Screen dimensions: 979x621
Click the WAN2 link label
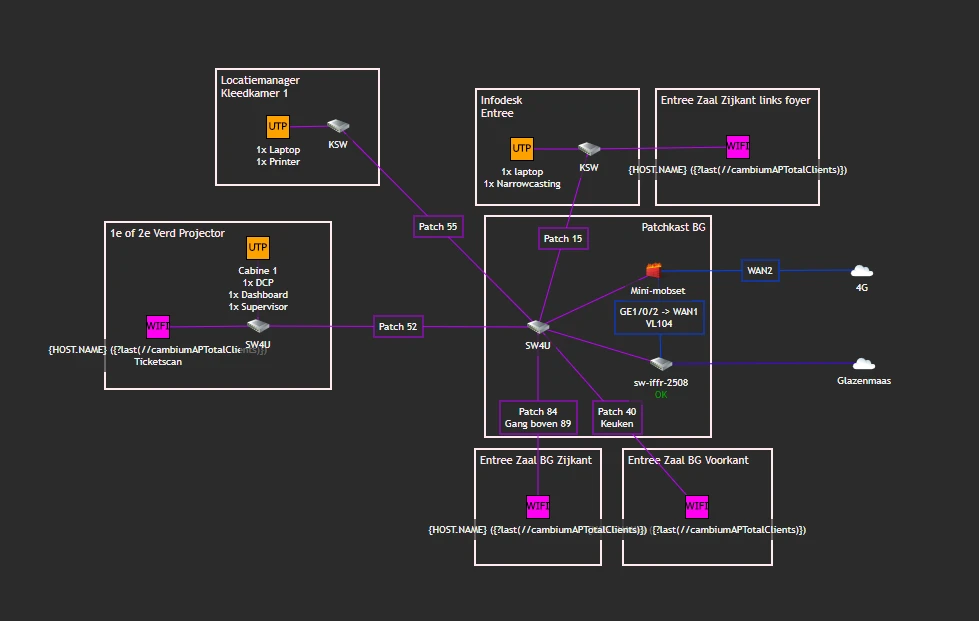pyautogui.click(x=760, y=270)
